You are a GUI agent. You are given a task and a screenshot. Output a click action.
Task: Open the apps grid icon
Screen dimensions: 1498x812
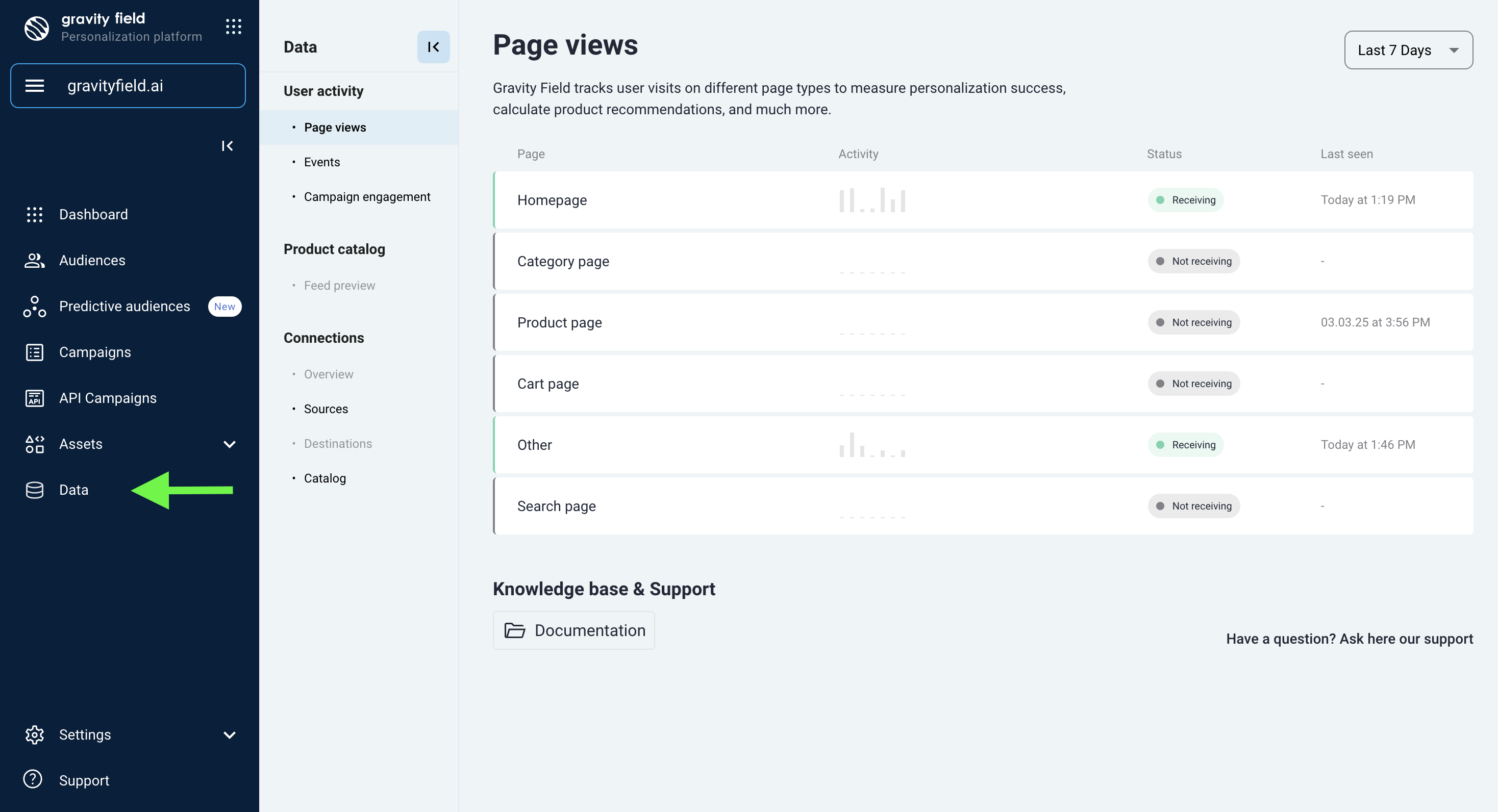click(x=233, y=26)
